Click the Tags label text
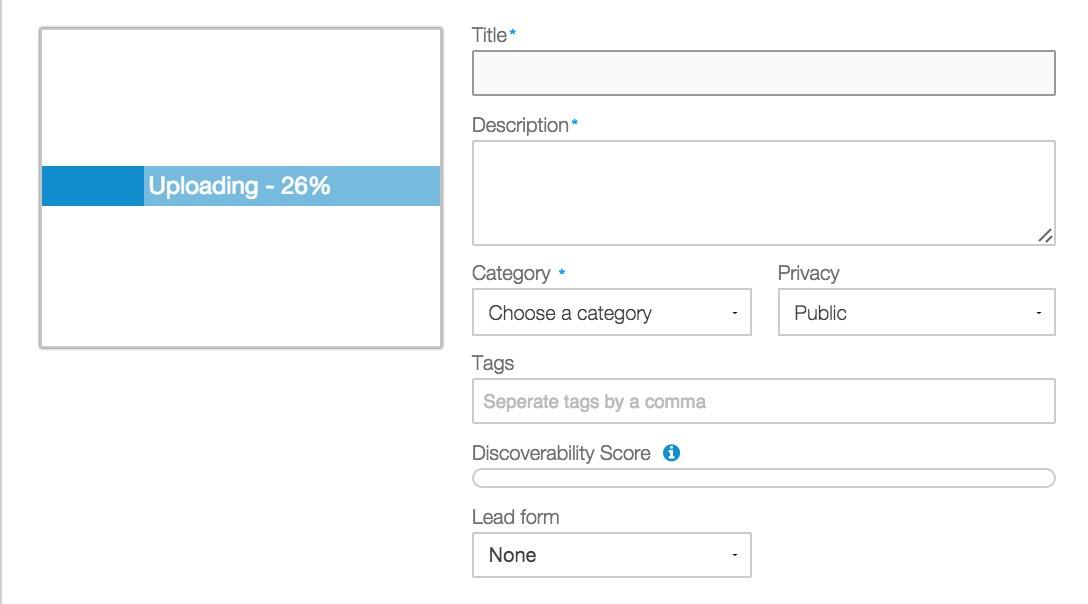Screen dimensions: 1088x604 click(x=493, y=363)
